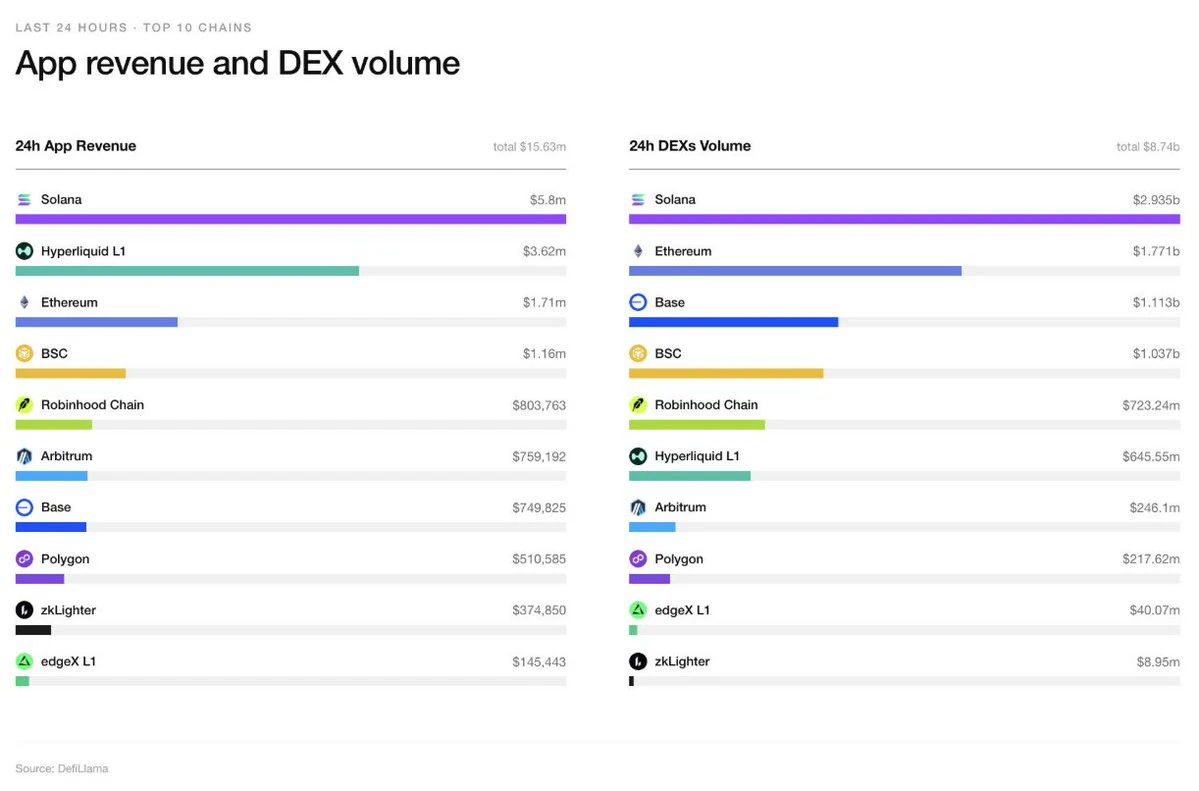Click the Arbitrum icon in DEXs Volume list
Viewport: 1199px width, 791px height.
(638, 507)
